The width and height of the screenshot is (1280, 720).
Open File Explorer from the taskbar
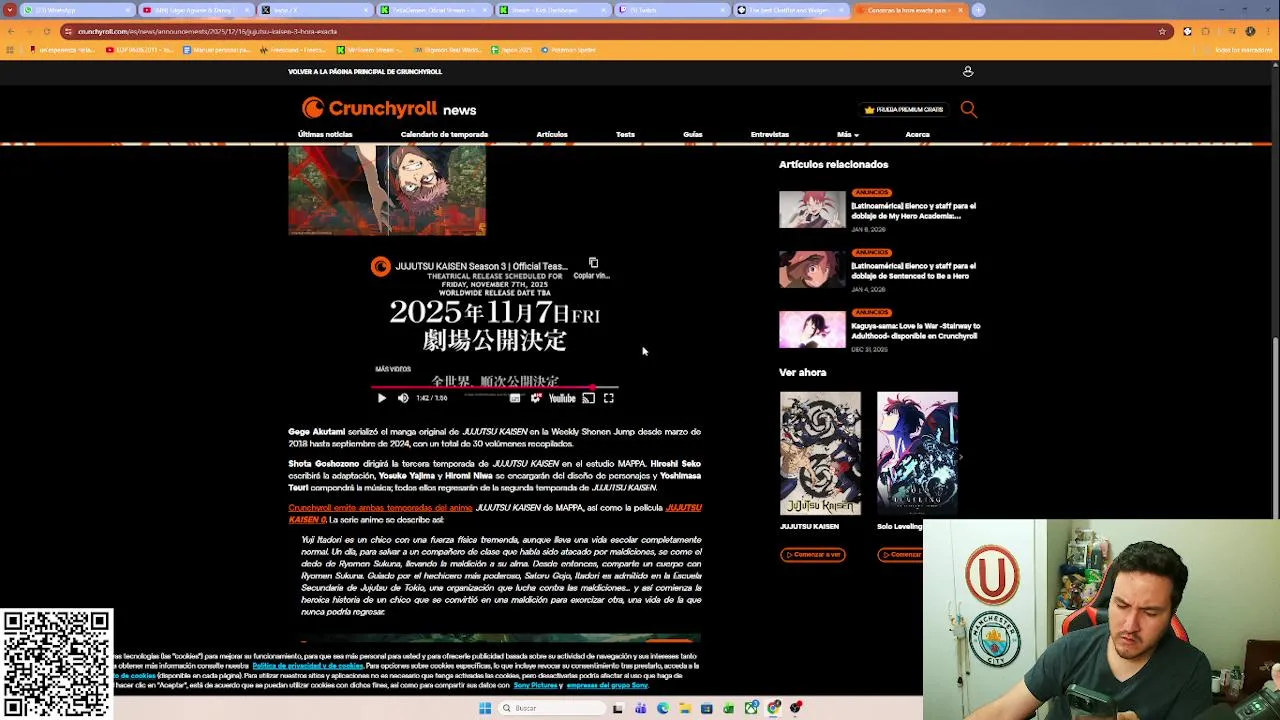click(x=685, y=708)
